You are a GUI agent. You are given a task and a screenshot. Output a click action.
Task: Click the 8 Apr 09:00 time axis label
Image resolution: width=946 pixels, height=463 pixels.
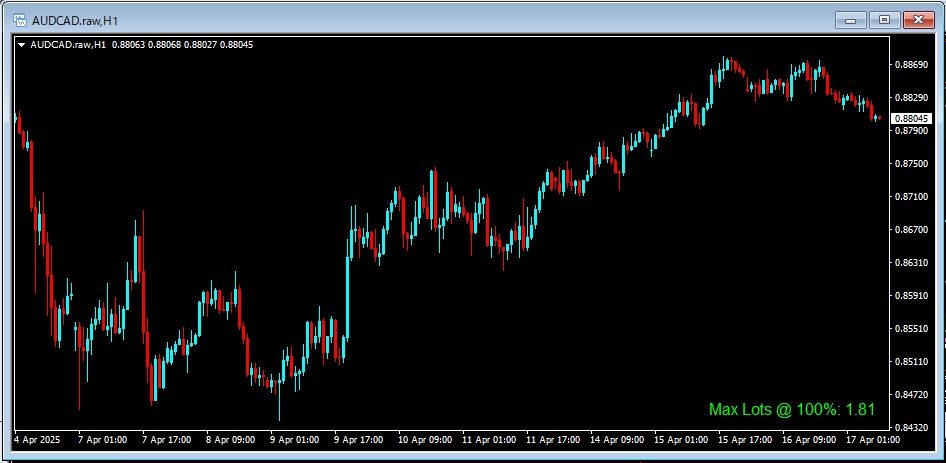230,440
